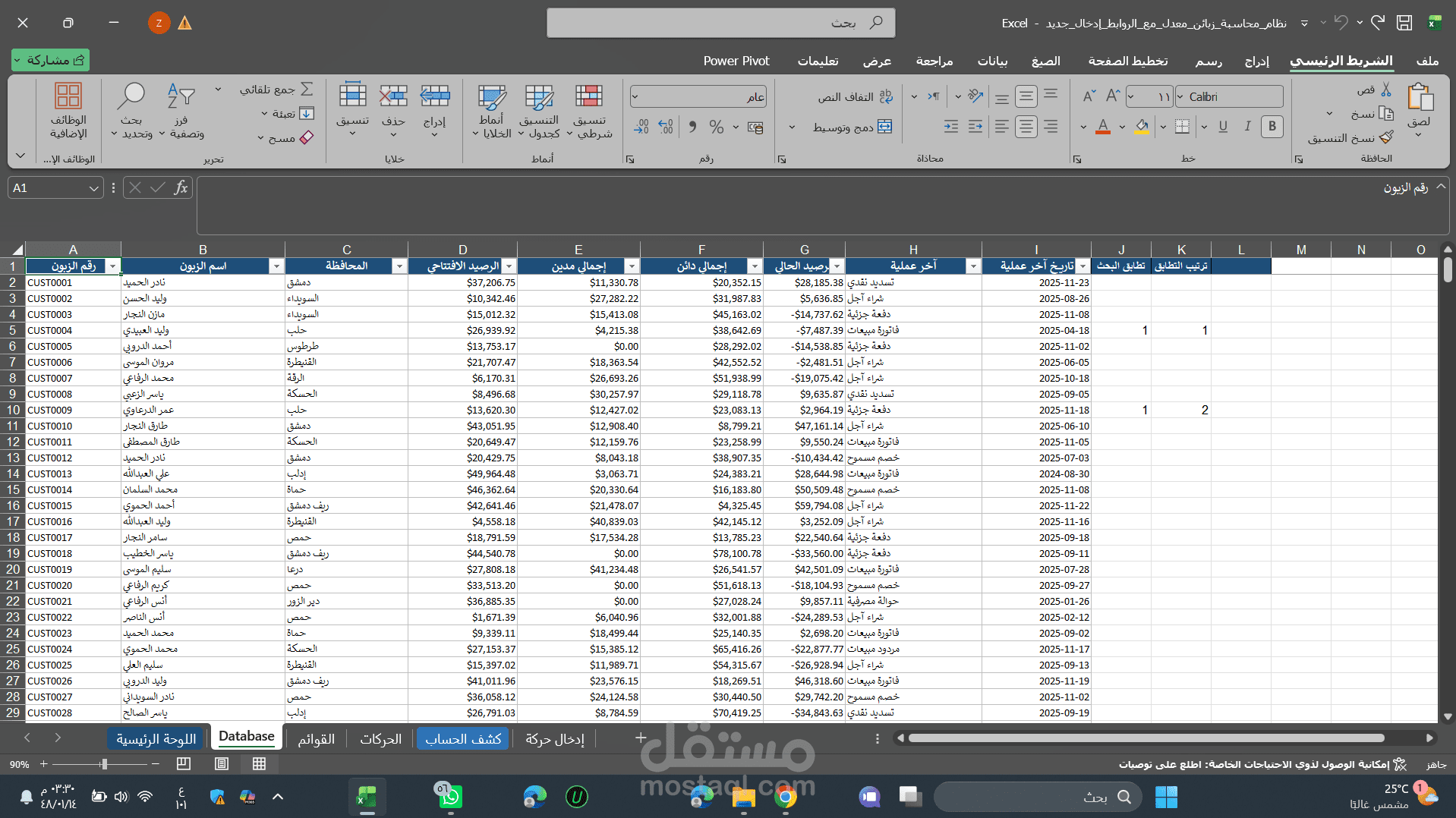Click the search box in title bar

pyautogui.click(x=720, y=23)
